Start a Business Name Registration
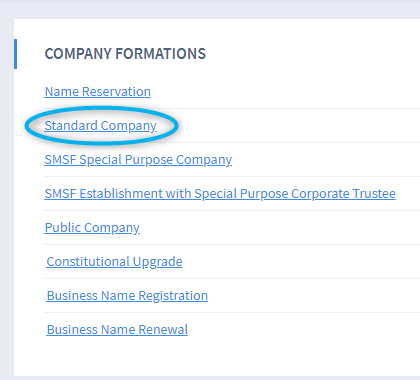Image resolution: width=420 pixels, height=380 pixels. (127, 296)
